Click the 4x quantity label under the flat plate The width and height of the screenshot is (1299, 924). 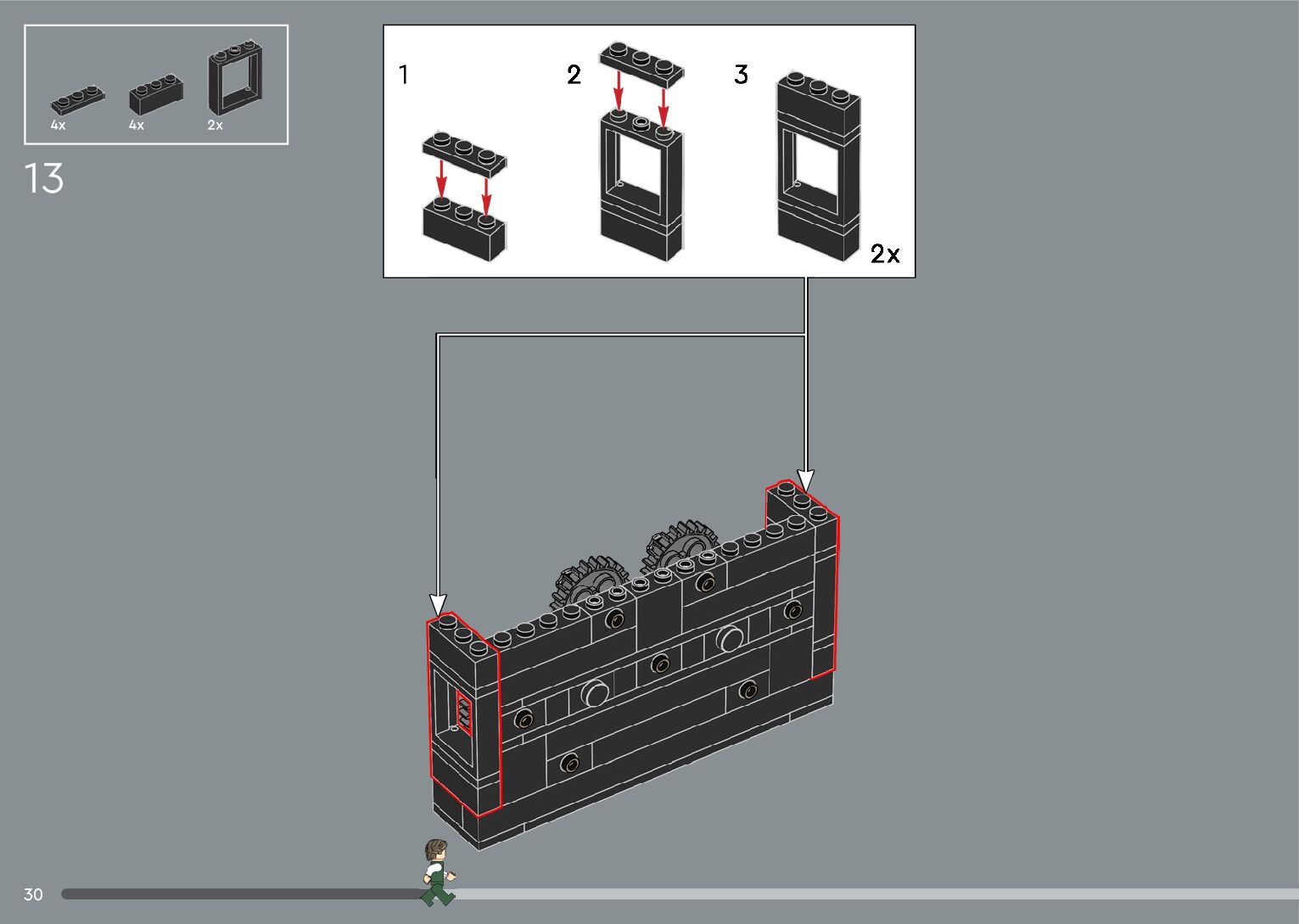(x=58, y=126)
